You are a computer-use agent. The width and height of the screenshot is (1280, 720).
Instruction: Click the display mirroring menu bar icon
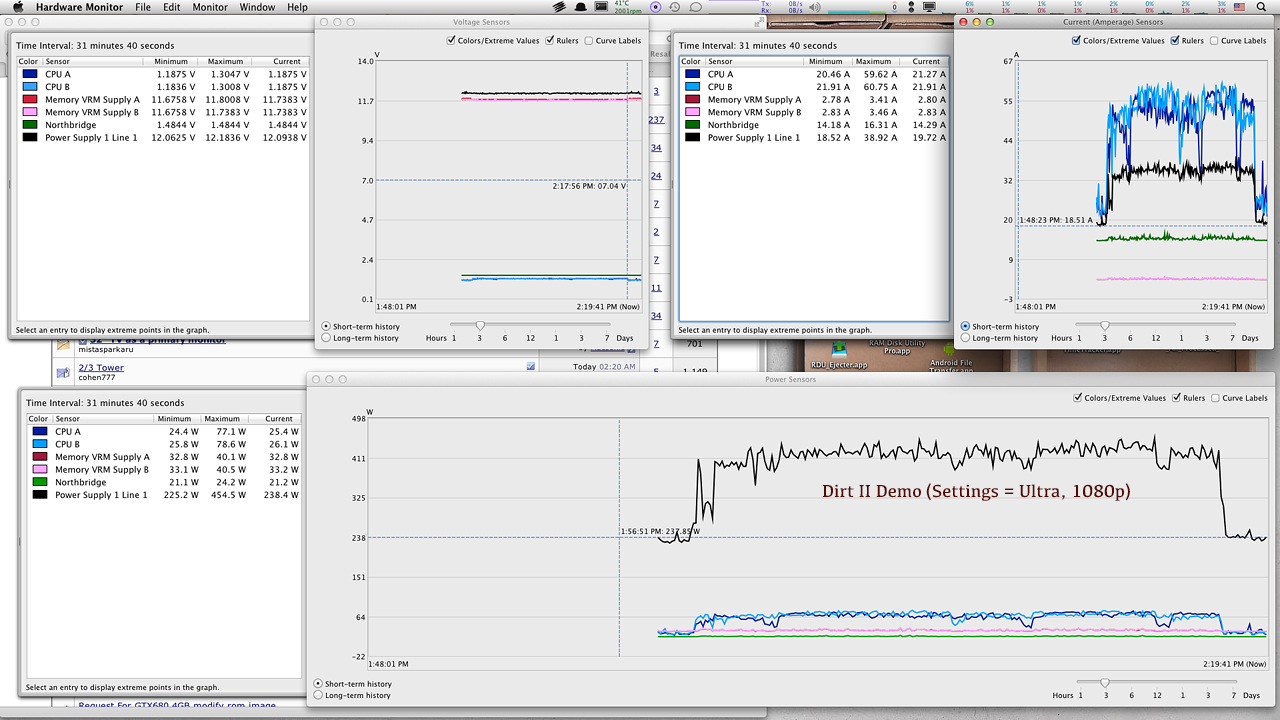coord(929,7)
